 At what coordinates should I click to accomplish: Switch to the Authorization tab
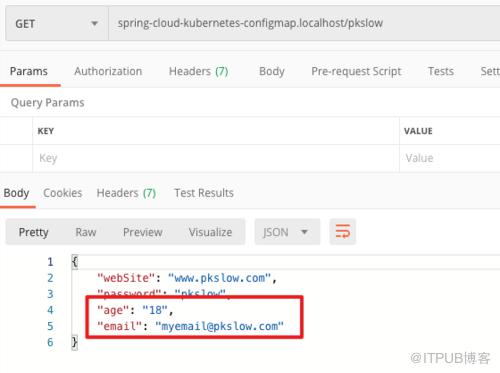(108, 71)
